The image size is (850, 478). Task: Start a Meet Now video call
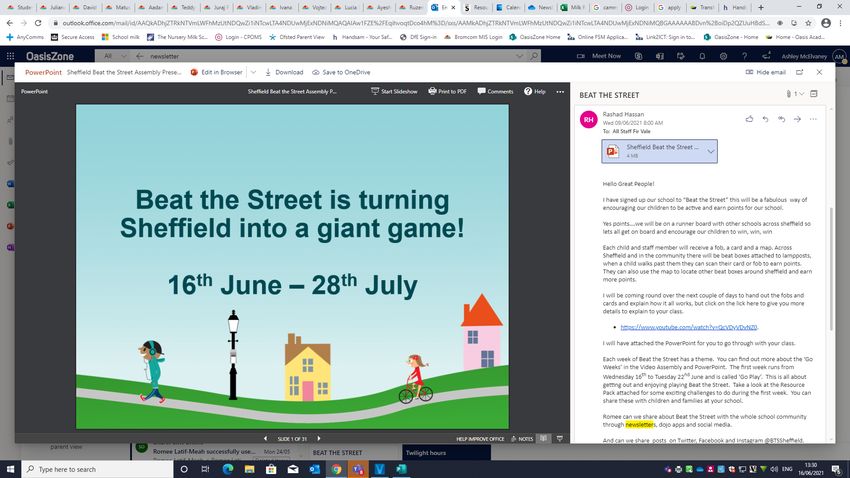pyautogui.click(x=599, y=56)
